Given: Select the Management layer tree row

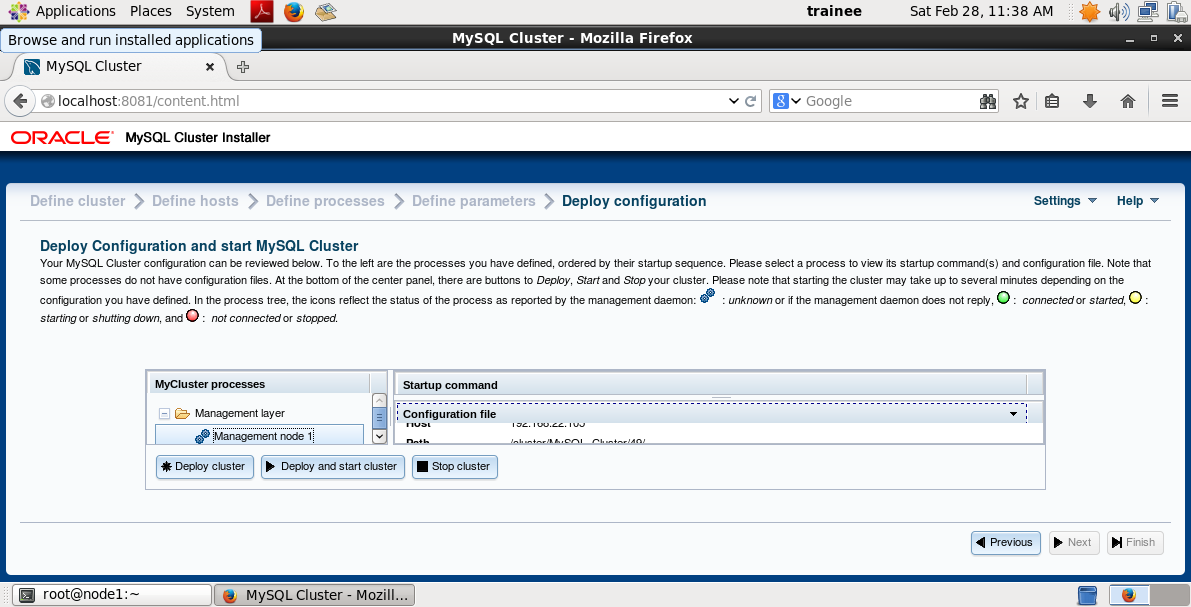Looking at the screenshot, I should [x=239, y=413].
